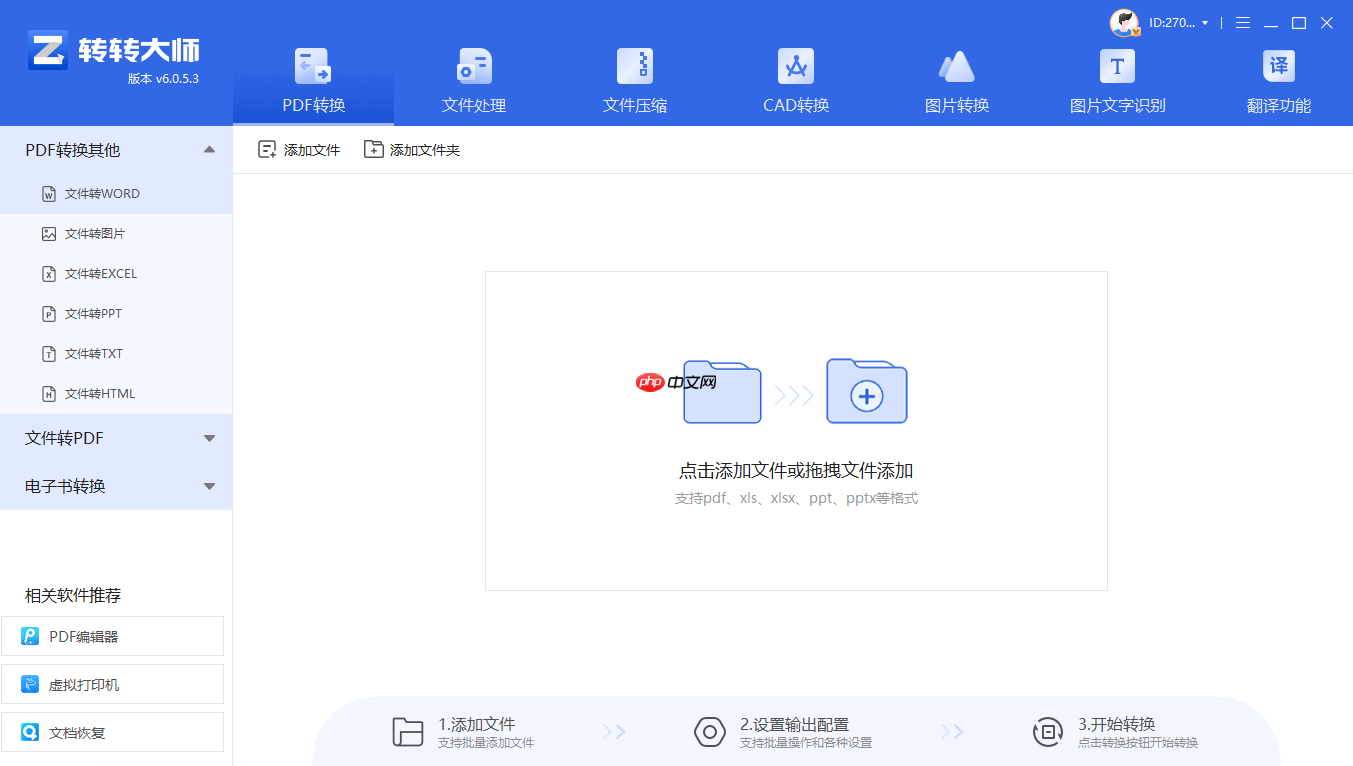
Task: Launch the 虚拟打印机 recommended tool
Action: click(x=112, y=684)
